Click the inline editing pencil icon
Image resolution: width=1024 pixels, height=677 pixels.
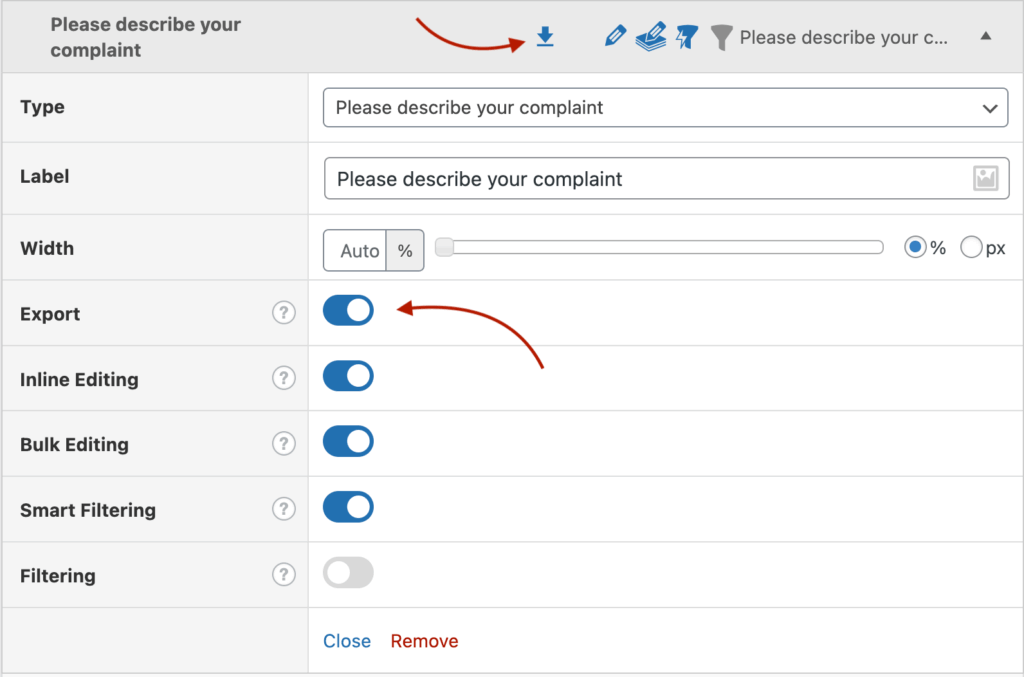[615, 38]
